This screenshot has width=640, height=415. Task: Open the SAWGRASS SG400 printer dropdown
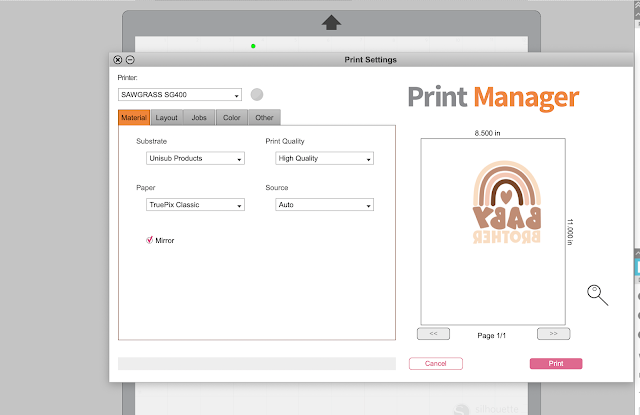pyautogui.click(x=180, y=95)
